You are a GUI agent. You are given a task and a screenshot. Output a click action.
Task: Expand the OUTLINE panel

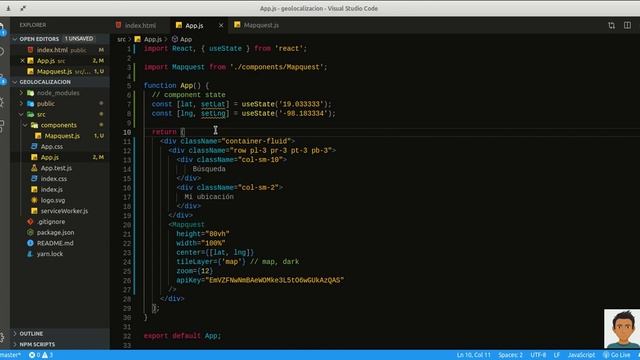pyautogui.click(x=15, y=333)
